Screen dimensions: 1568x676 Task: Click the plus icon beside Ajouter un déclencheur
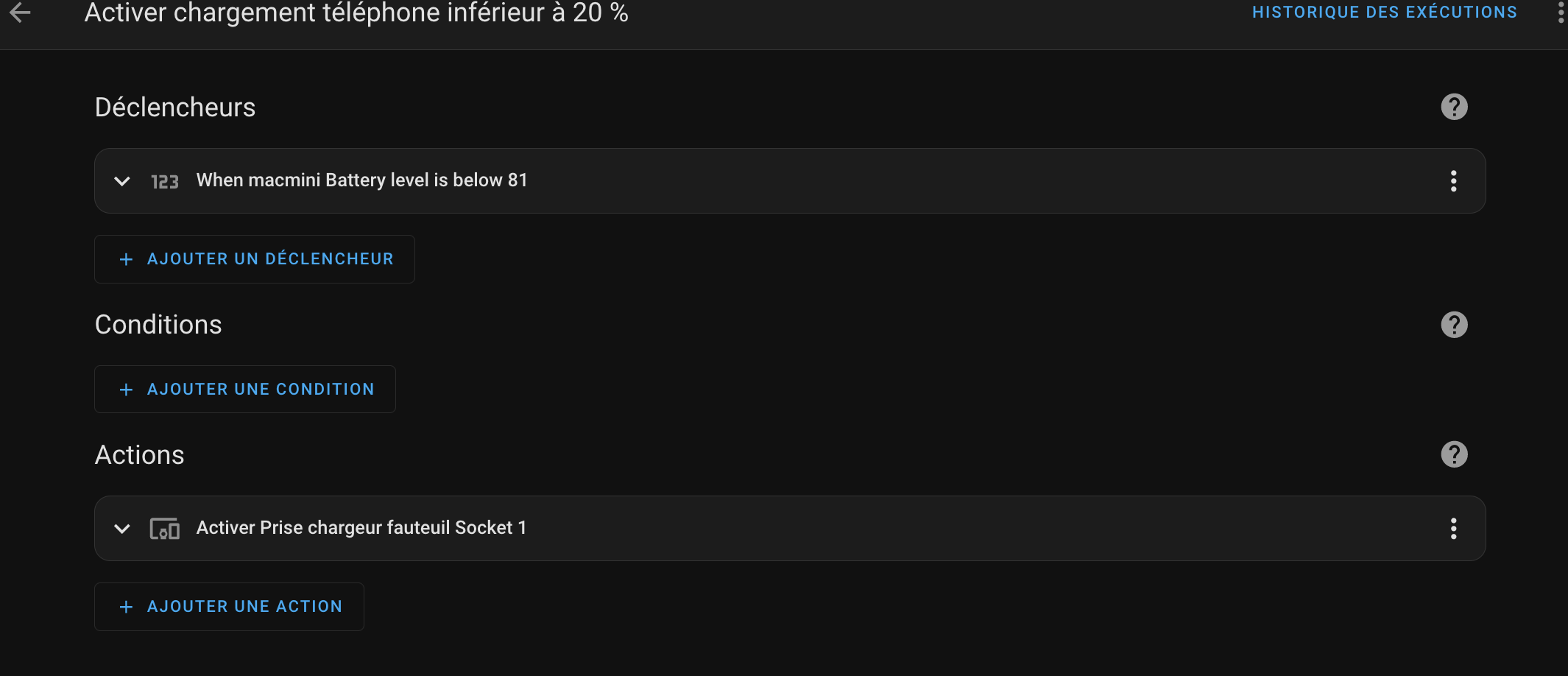click(126, 259)
